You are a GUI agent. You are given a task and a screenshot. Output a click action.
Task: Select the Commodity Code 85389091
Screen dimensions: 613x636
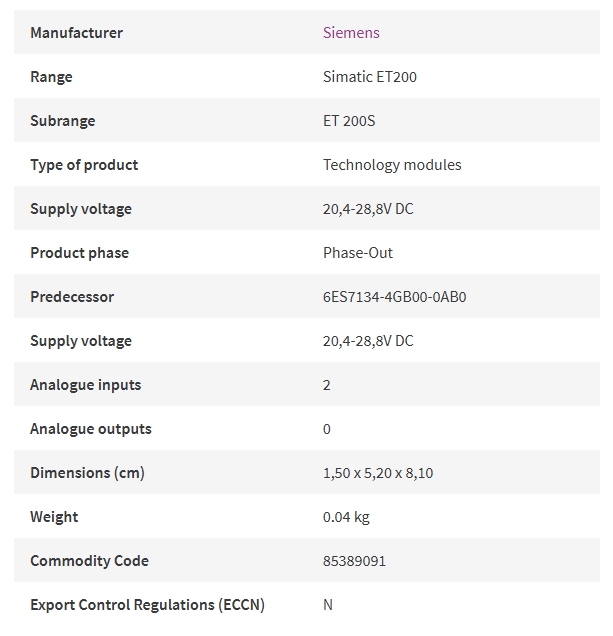point(354,561)
